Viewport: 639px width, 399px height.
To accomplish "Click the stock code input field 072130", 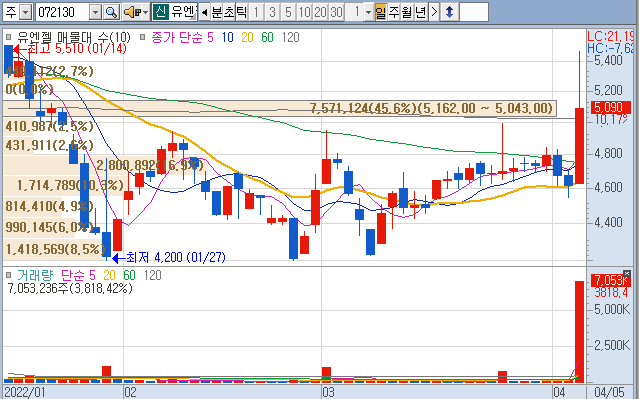I will point(62,12).
